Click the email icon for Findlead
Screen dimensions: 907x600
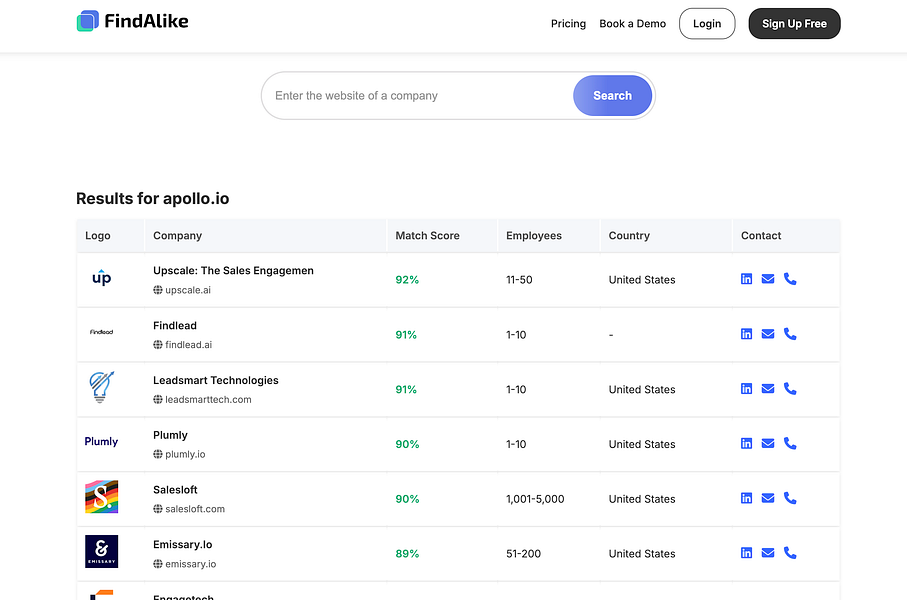coord(768,334)
